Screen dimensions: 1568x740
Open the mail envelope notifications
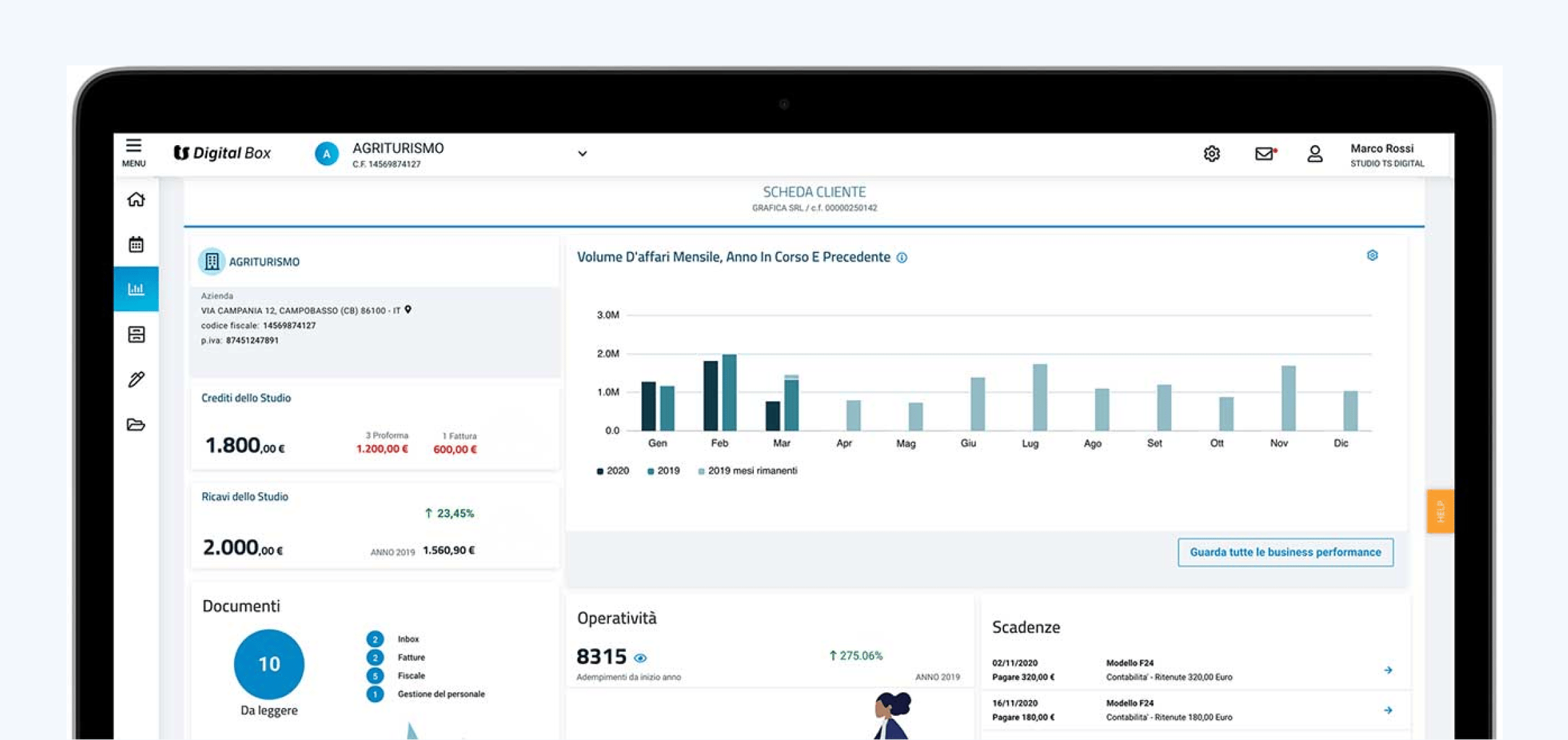[1266, 154]
